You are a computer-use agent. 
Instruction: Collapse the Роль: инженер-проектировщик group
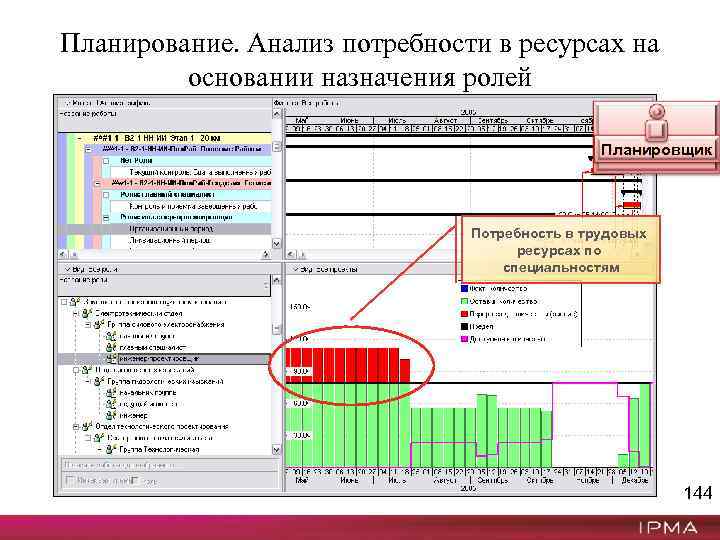(106, 217)
